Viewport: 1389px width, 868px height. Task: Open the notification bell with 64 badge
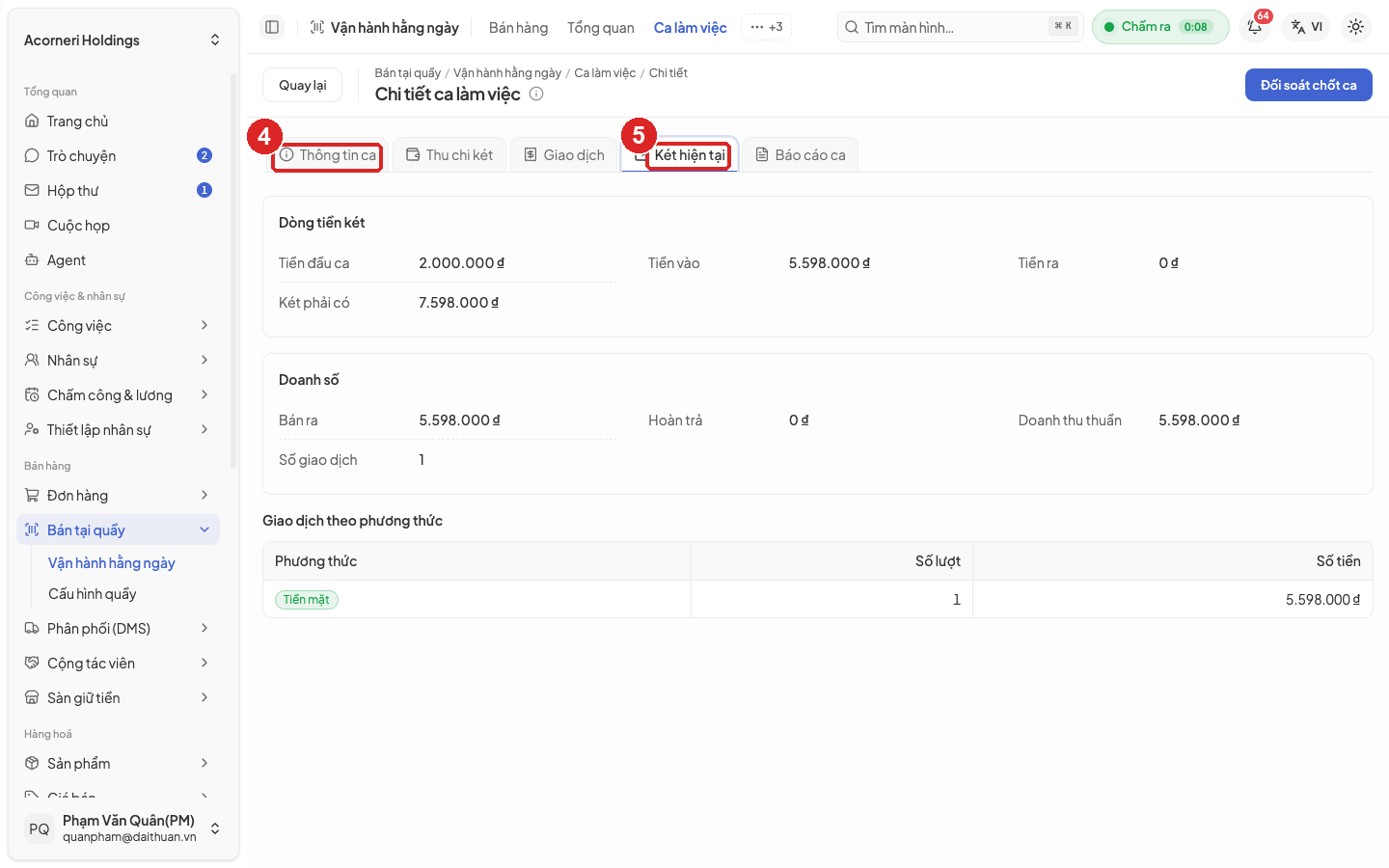(1255, 27)
